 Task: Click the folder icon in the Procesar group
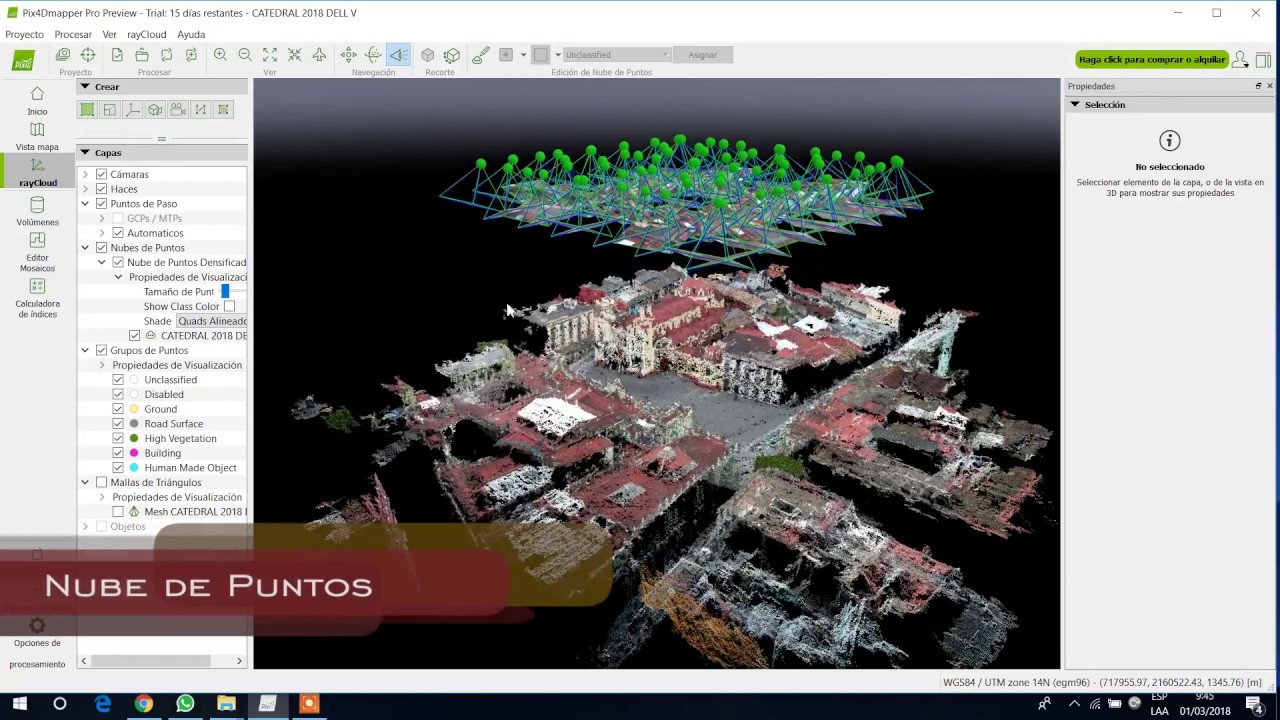pos(142,55)
